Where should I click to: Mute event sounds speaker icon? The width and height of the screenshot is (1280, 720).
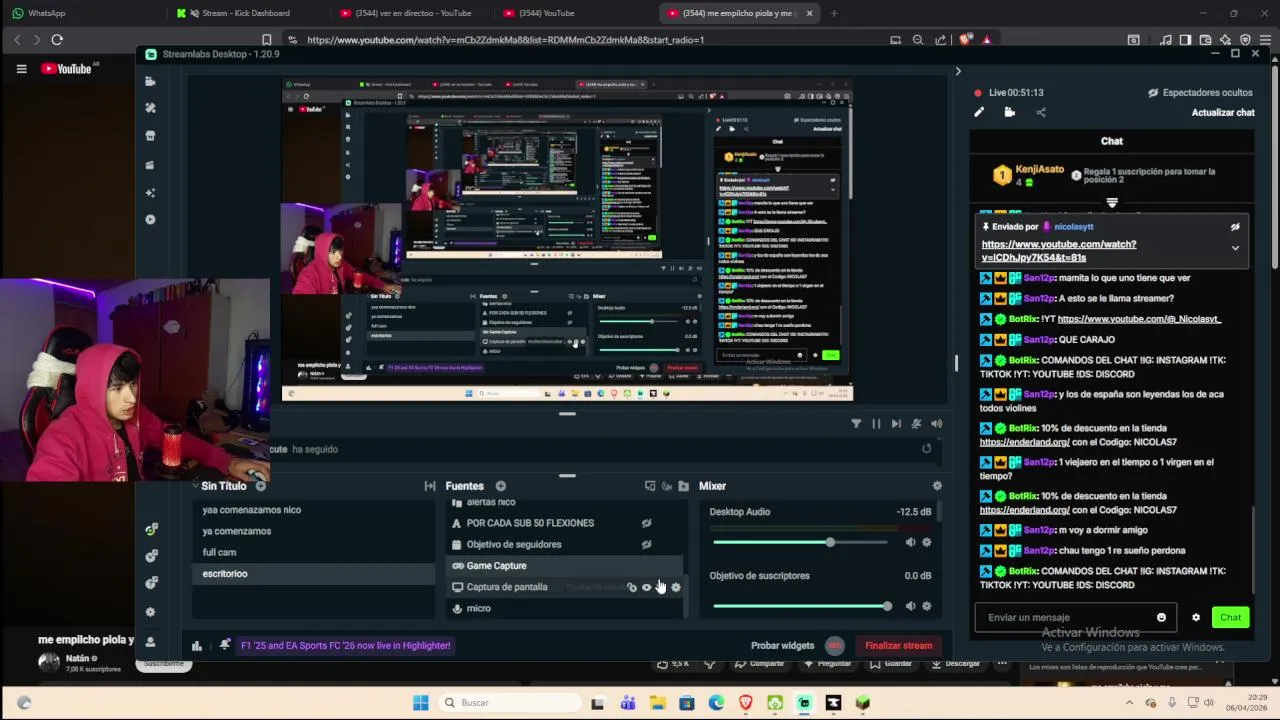[936, 424]
